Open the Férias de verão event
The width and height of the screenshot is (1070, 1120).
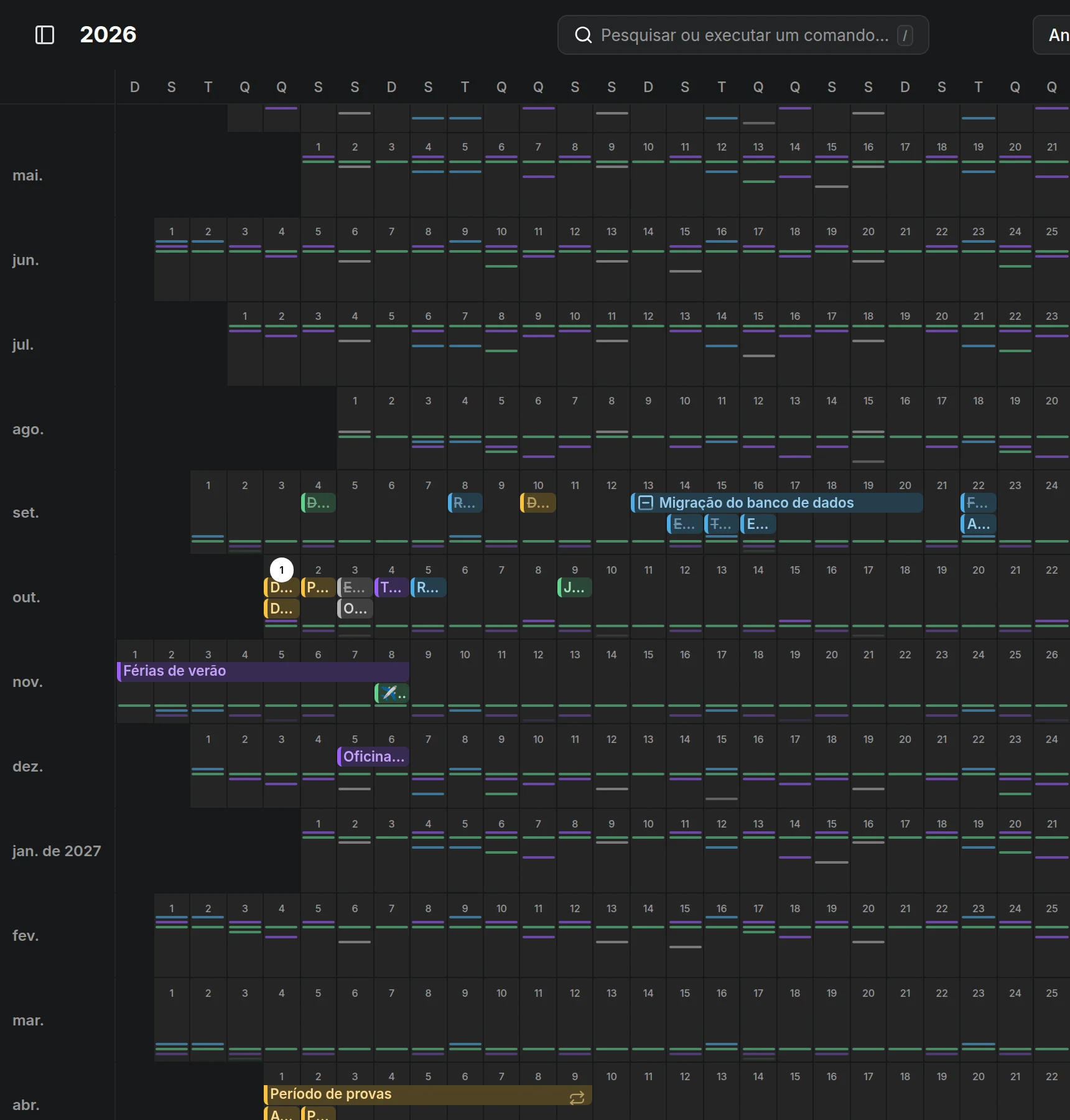(263, 671)
